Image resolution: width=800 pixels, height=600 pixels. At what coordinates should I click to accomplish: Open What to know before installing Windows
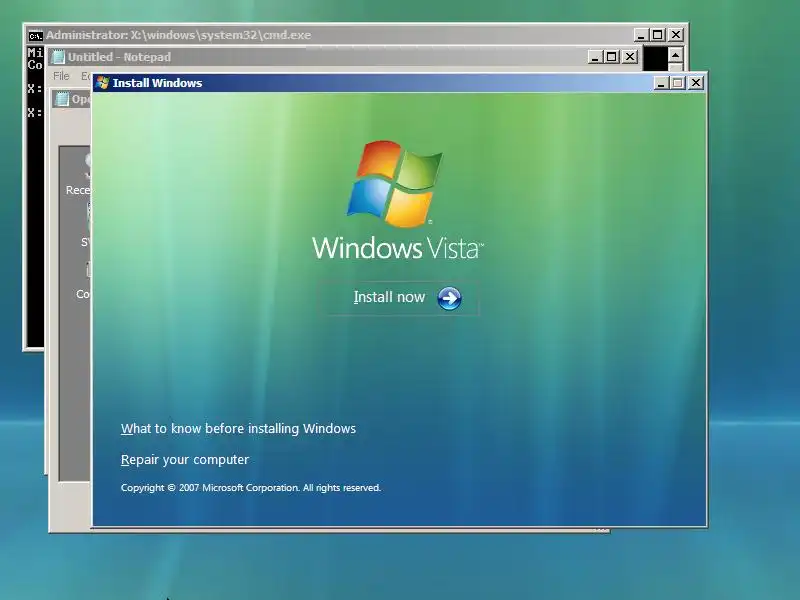pos(238,429)
